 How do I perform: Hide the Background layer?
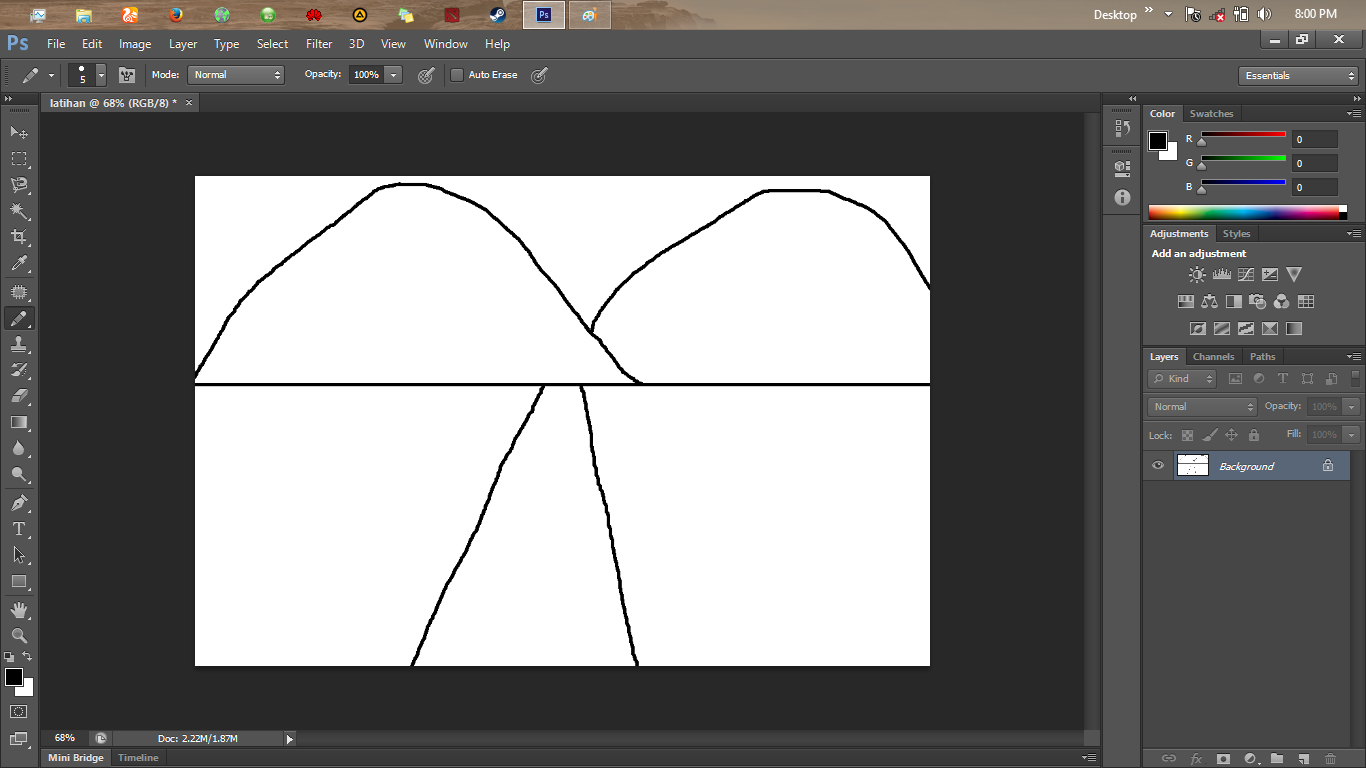[x=1157, y=465]
